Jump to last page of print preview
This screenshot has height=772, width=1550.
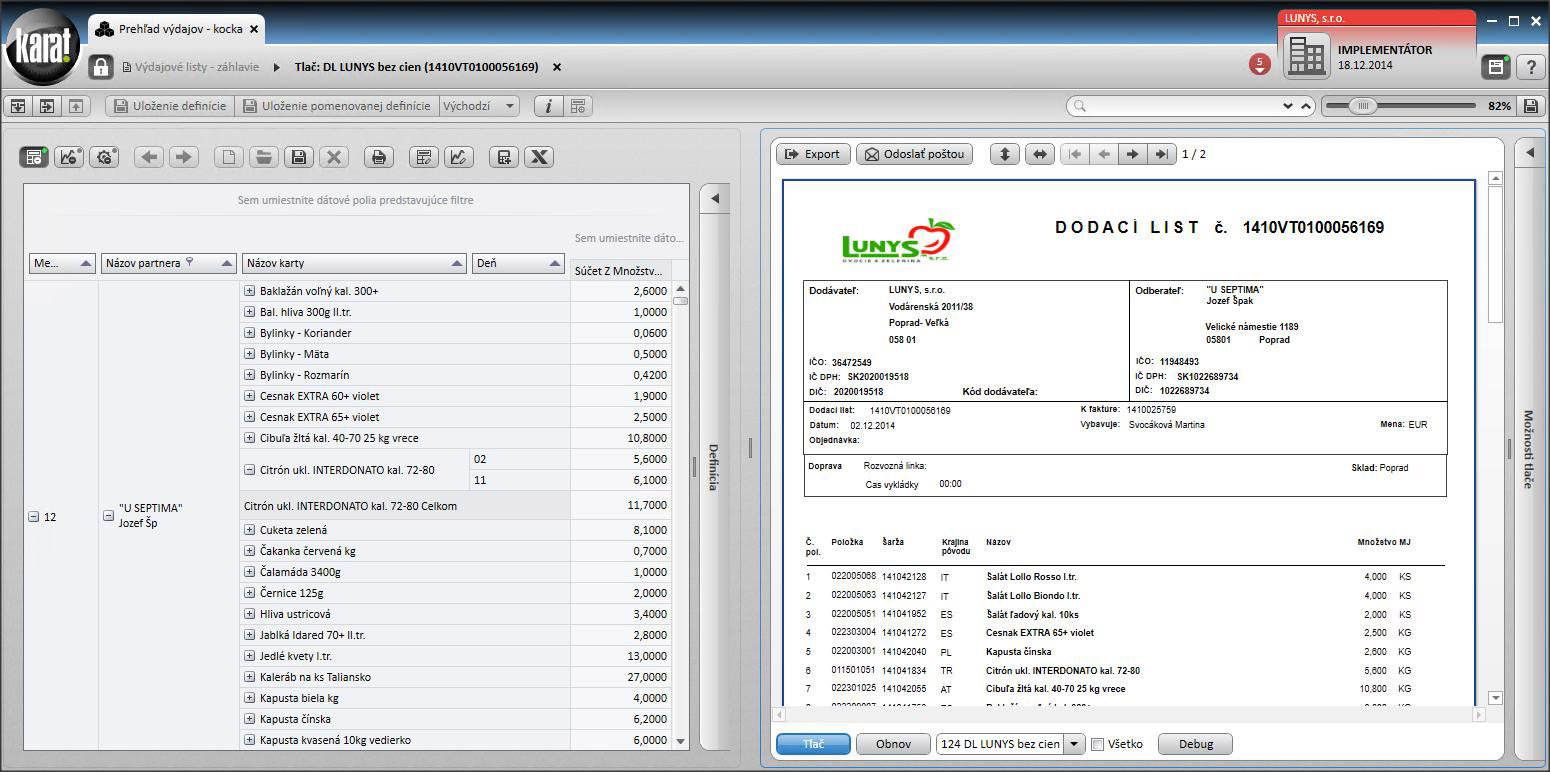click(1160, 154)
